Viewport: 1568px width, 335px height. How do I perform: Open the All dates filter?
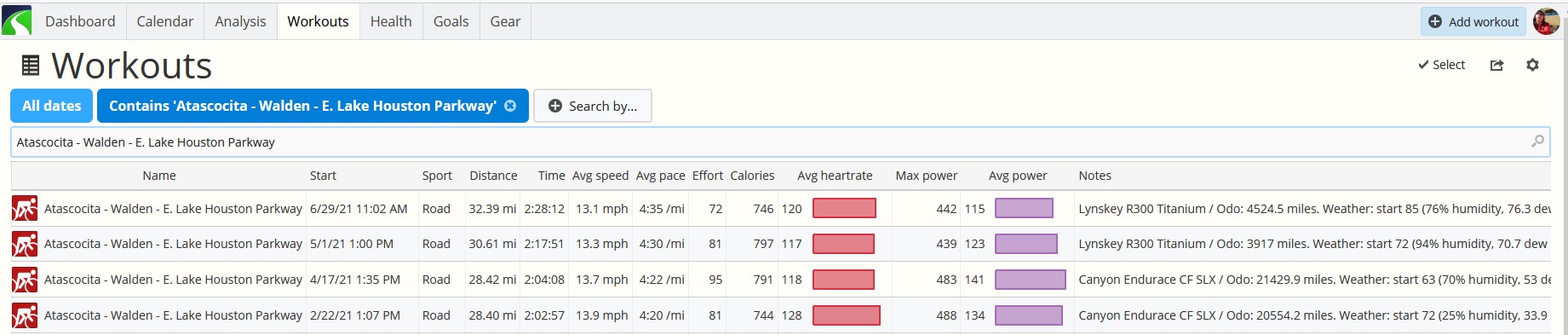pyautogui.click(x=51, y=106)
